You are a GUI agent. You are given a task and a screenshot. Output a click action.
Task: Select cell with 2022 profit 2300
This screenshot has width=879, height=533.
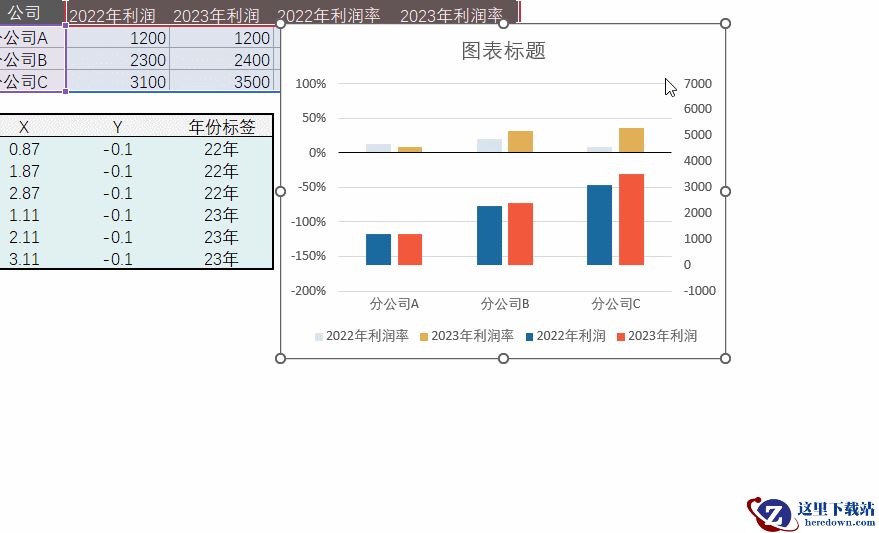pyautogui.click(x=118, y=60)
